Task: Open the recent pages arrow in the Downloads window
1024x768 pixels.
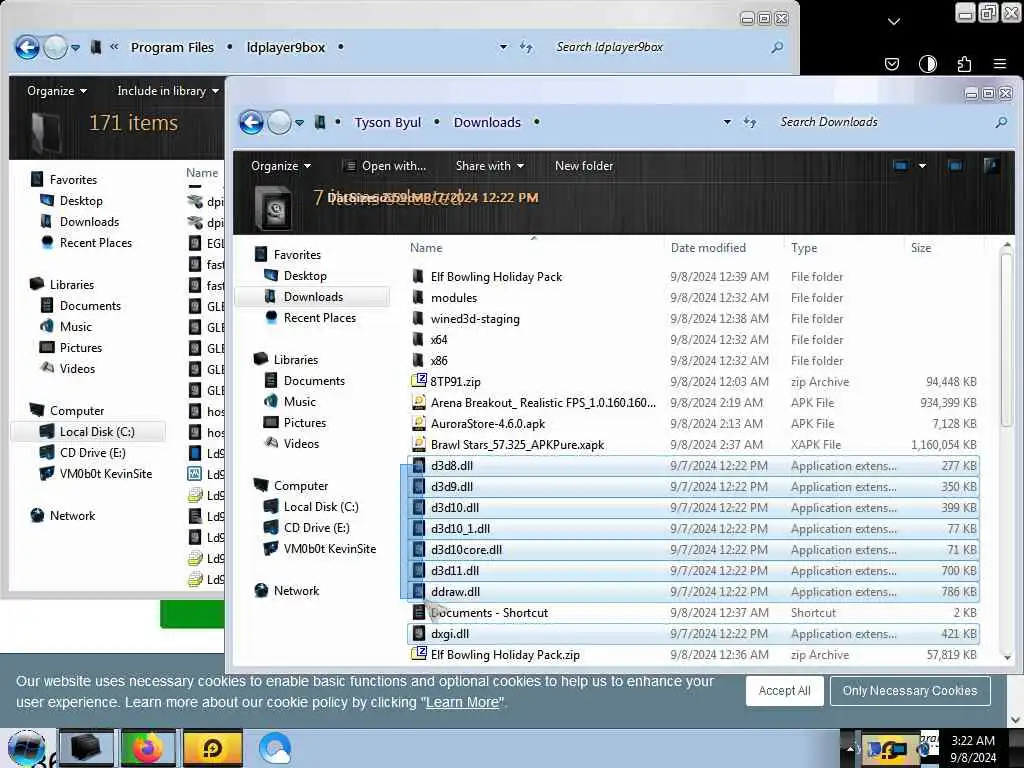Action: [299, 122]
